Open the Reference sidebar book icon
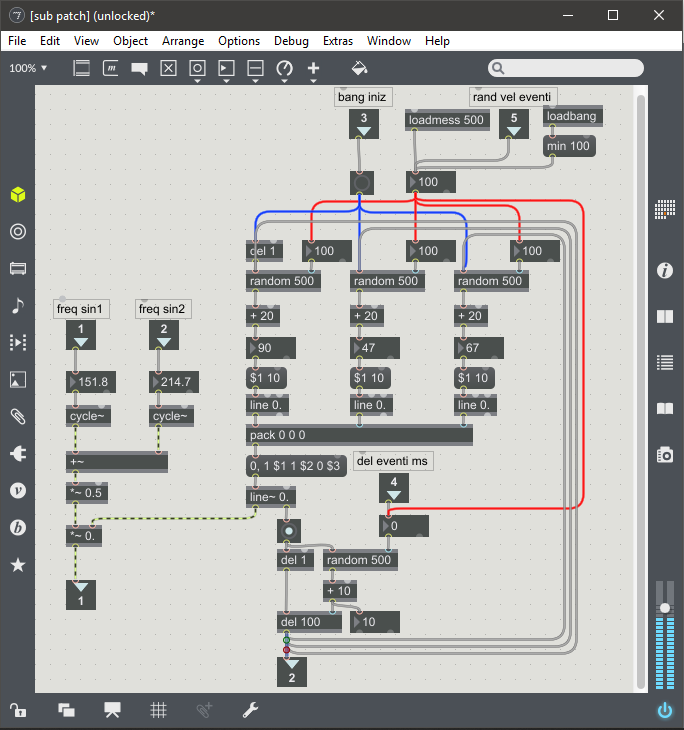Viewport: 684px width, 730px height. [x=665, y=317]
